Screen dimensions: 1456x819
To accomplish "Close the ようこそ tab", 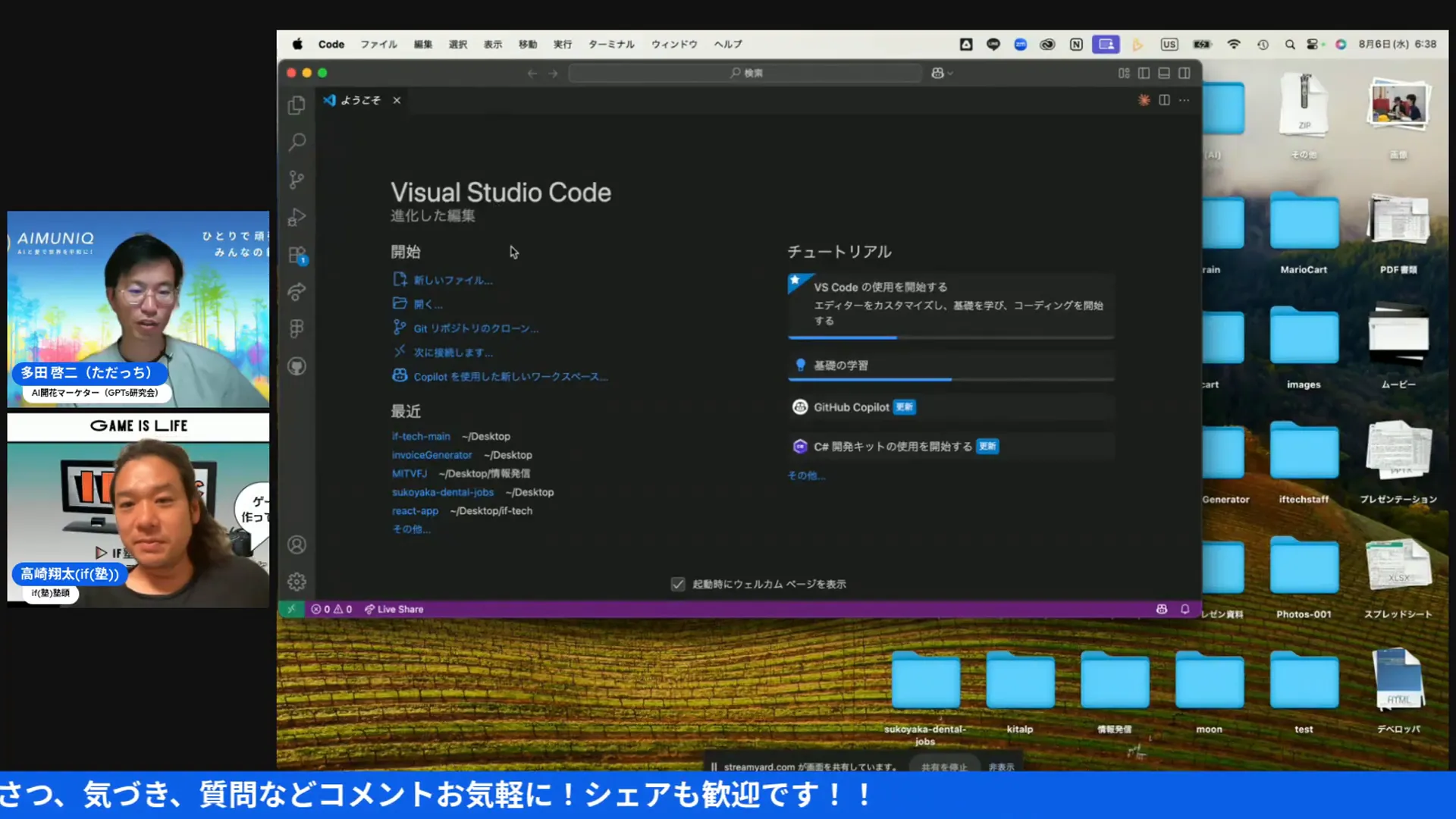I will point(397,100).
